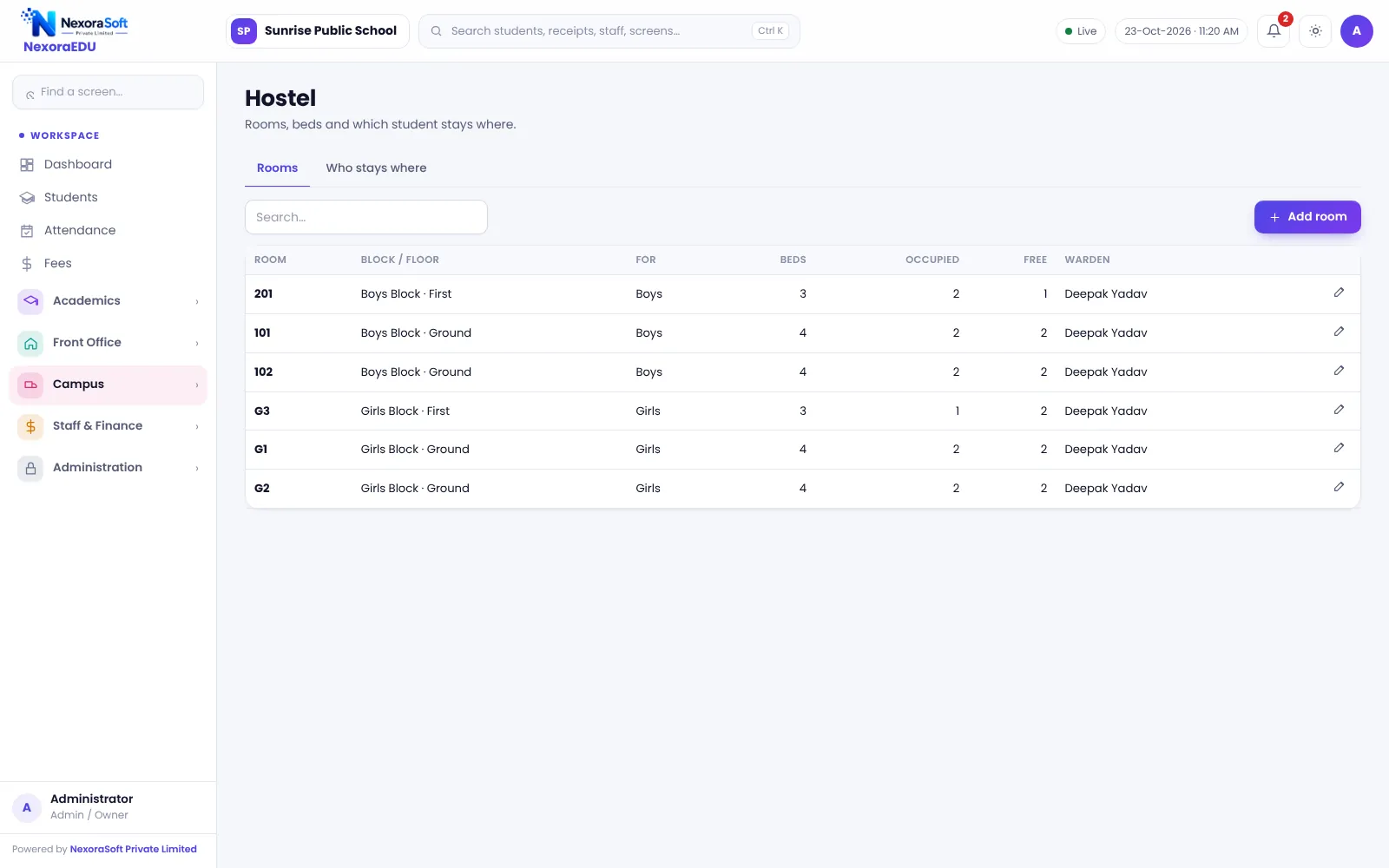
Task: Focus the Find a screen field
Action: (108, 92)
